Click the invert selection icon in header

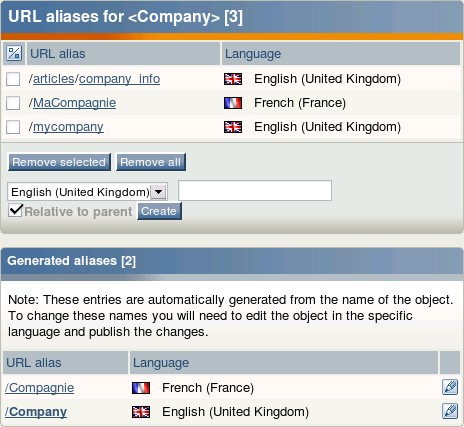14,53
